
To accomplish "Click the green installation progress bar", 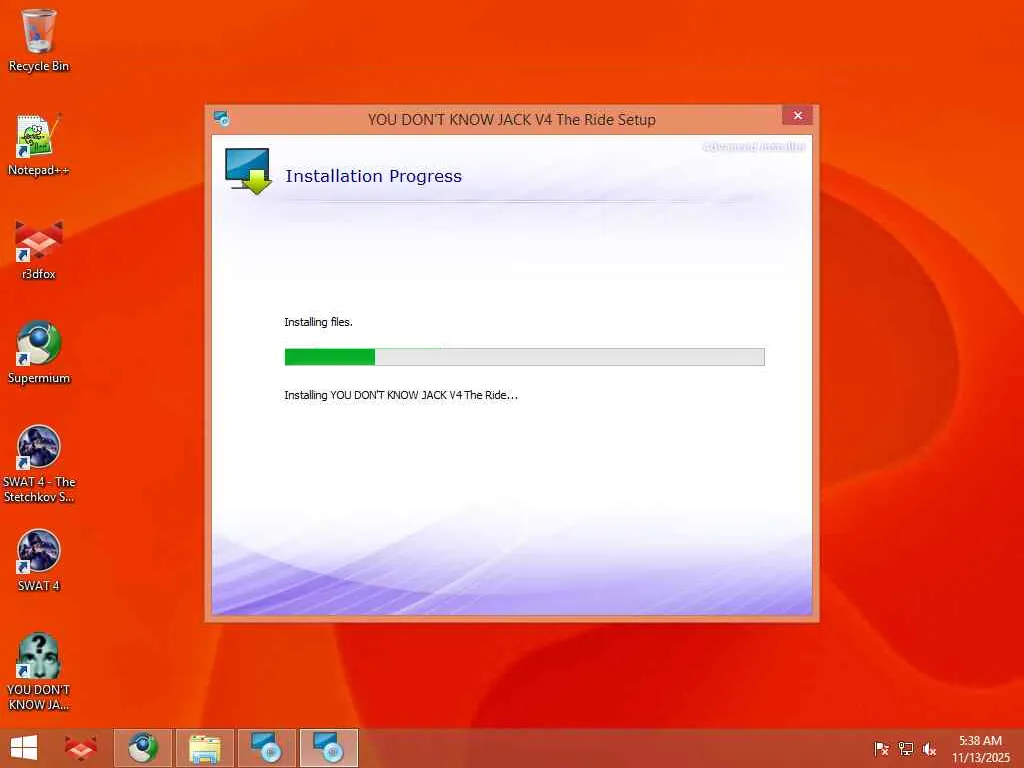I will [524, 357].
